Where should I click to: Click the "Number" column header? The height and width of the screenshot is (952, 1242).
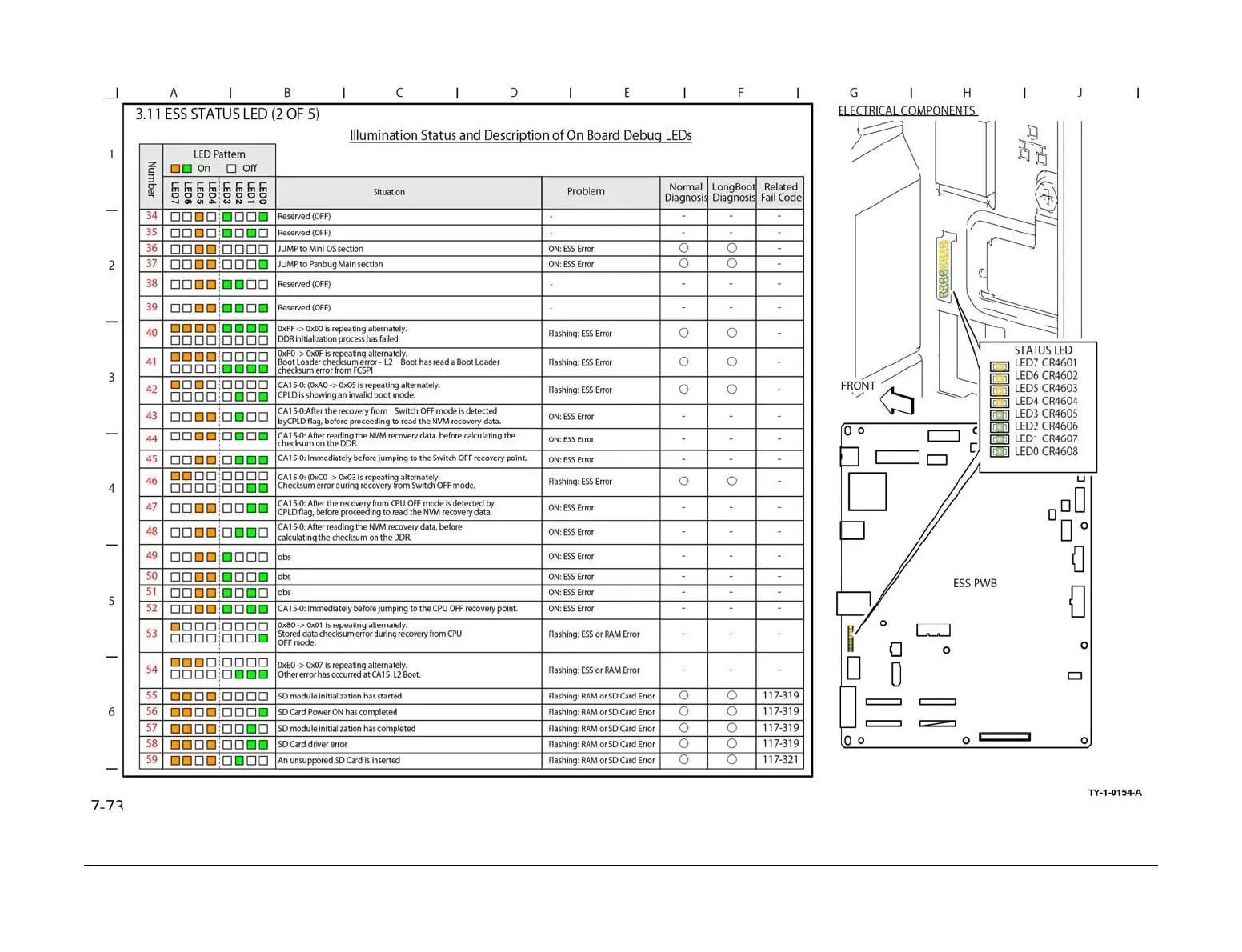(x=151, y=179)
